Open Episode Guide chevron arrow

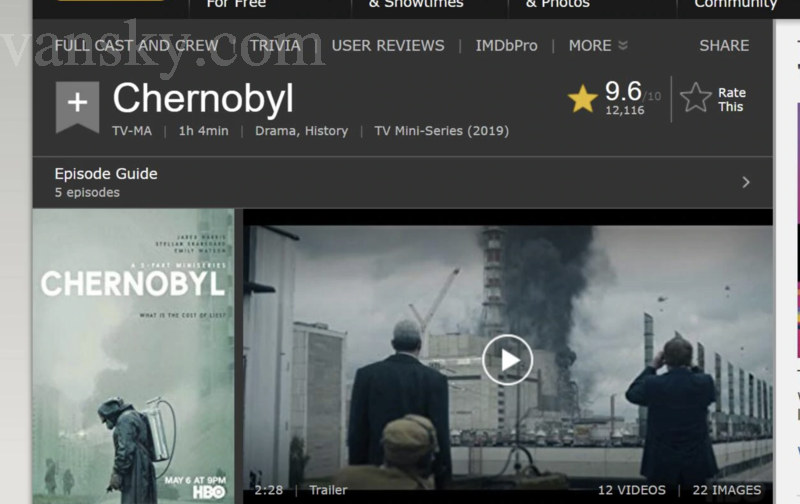[x=746, y=182]
